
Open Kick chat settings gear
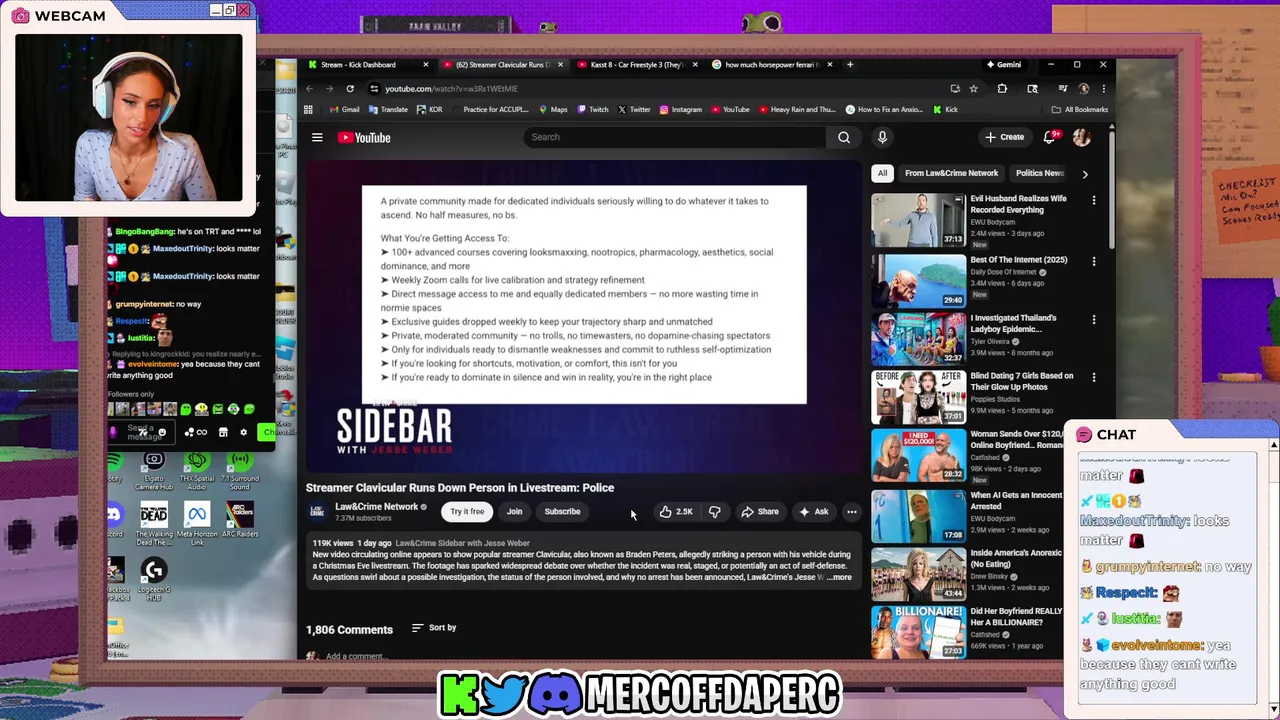click(243, 433)
